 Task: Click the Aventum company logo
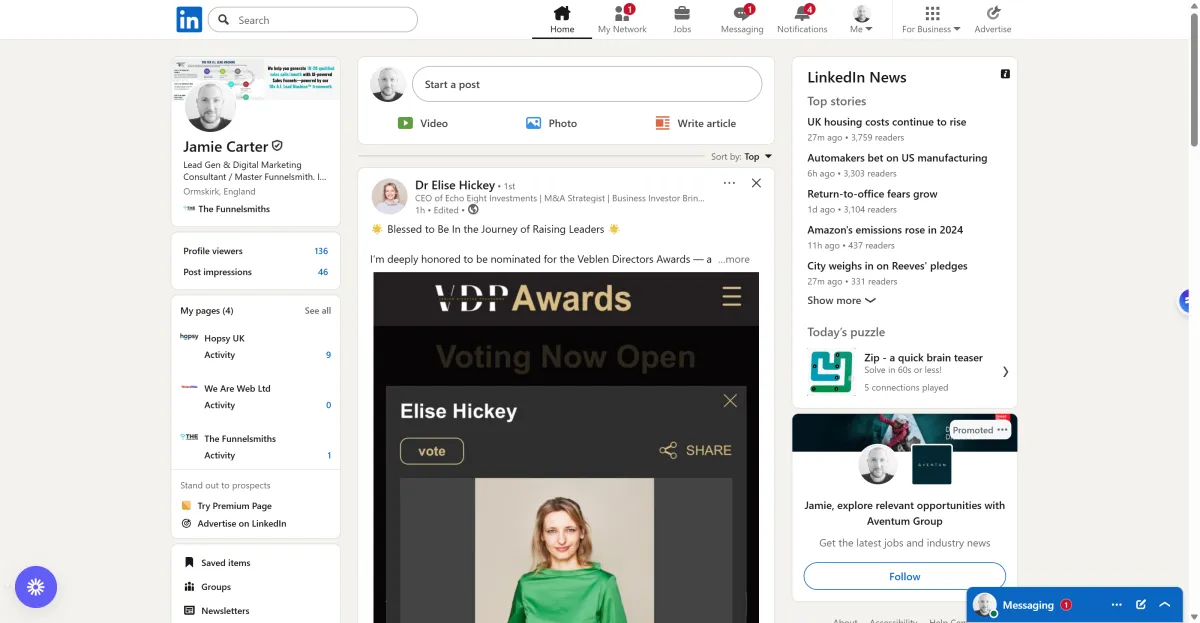pyautogui.click(x=931, y=465)
